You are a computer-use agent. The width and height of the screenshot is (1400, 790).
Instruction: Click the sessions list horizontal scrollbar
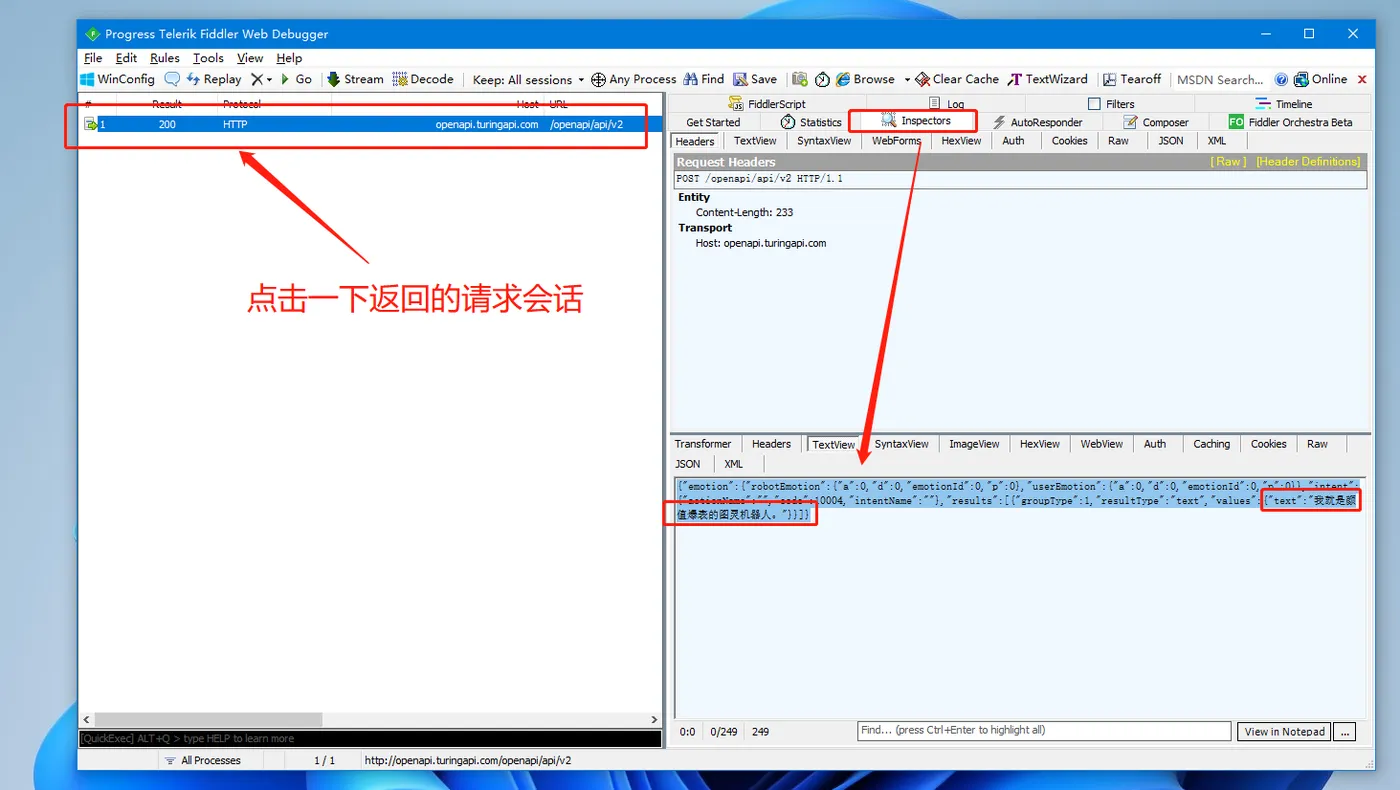[208, 719]
